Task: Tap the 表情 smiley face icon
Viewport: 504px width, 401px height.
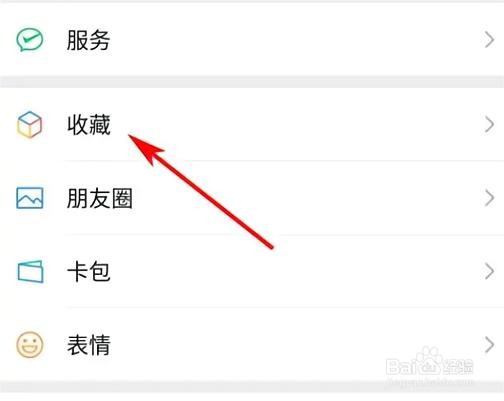Action: (x=30, y=345)
